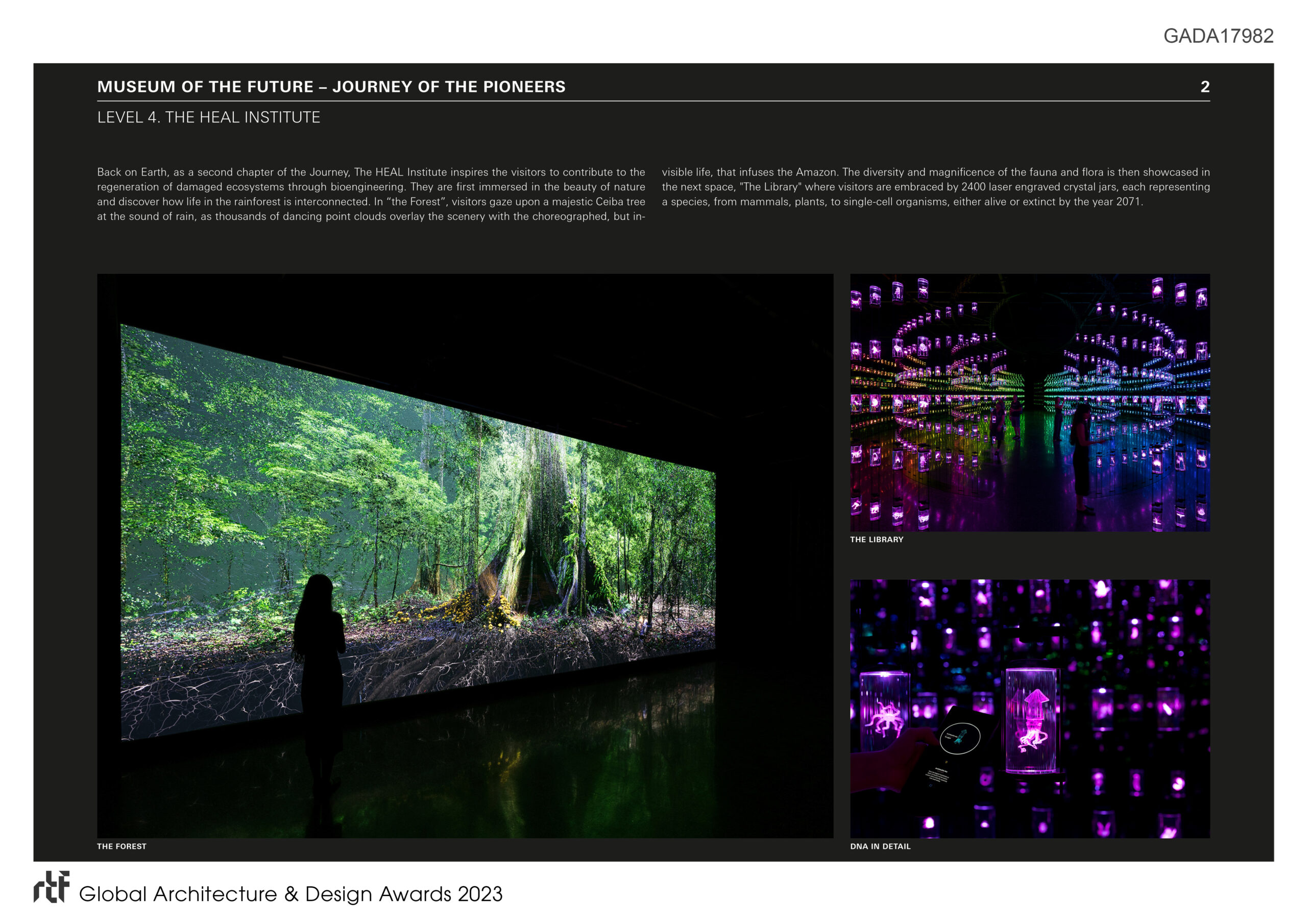Click THE FOREST caption label
The height and width of the screenshot is (924, 1307).
[x=121, y=846]
